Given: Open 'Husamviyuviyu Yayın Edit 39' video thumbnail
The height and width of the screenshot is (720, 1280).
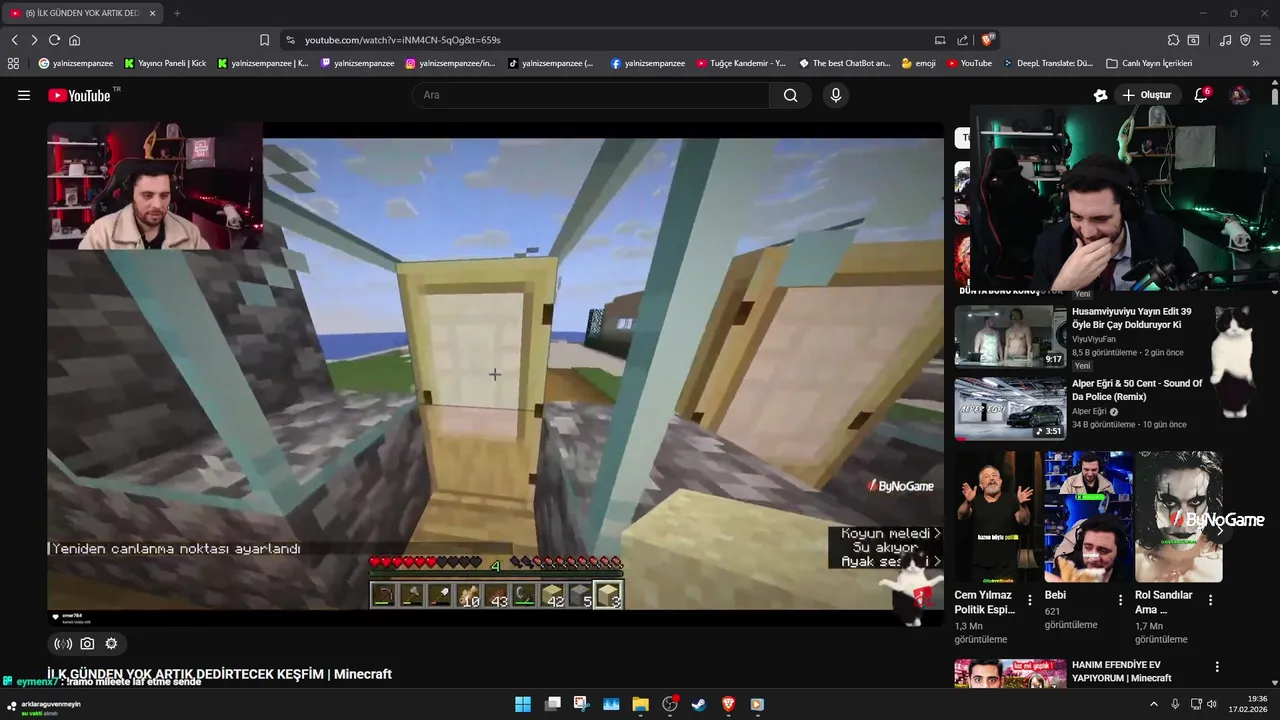Looking at the screenshot, I should (1010, 336).
